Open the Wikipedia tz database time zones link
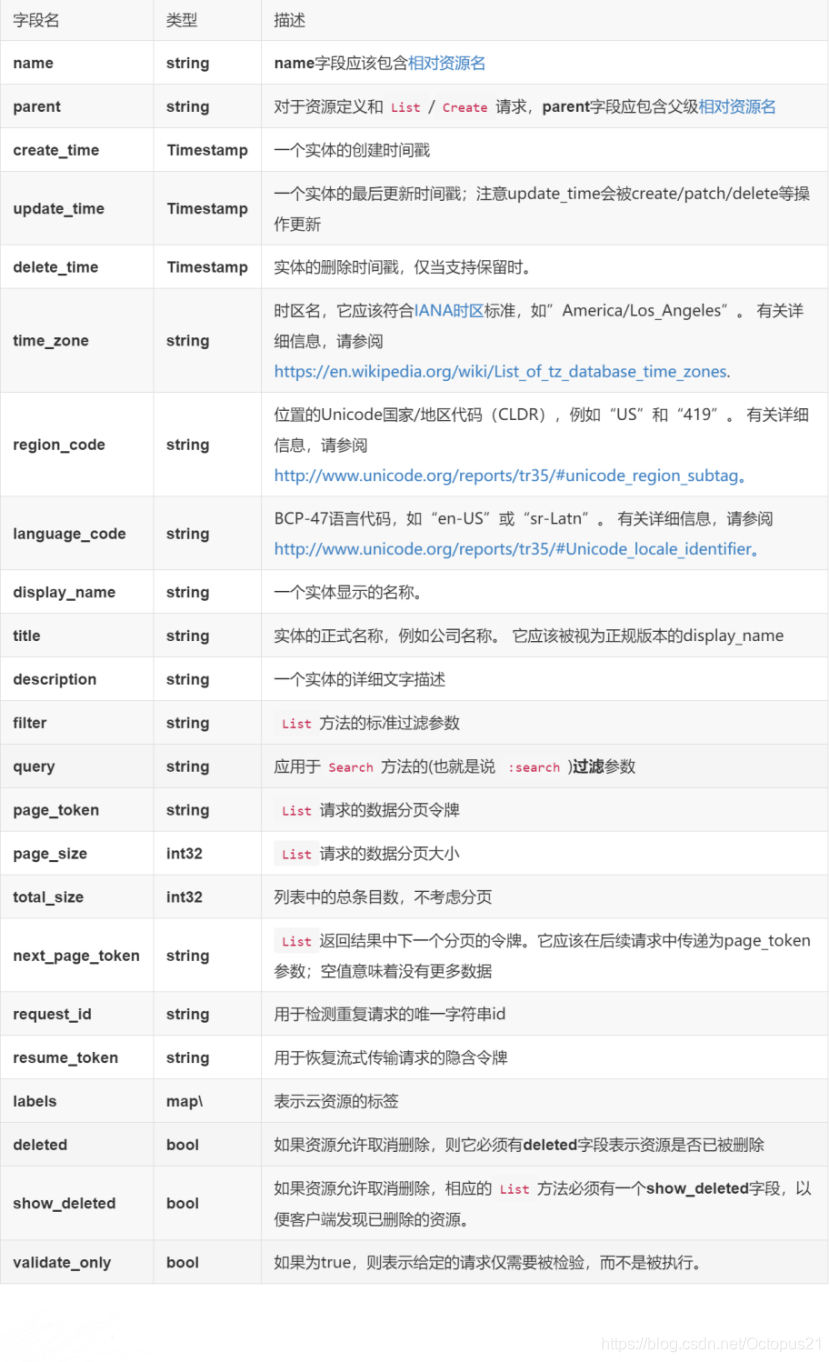This screenshot has width=830, height=1362. coord(500,371)
